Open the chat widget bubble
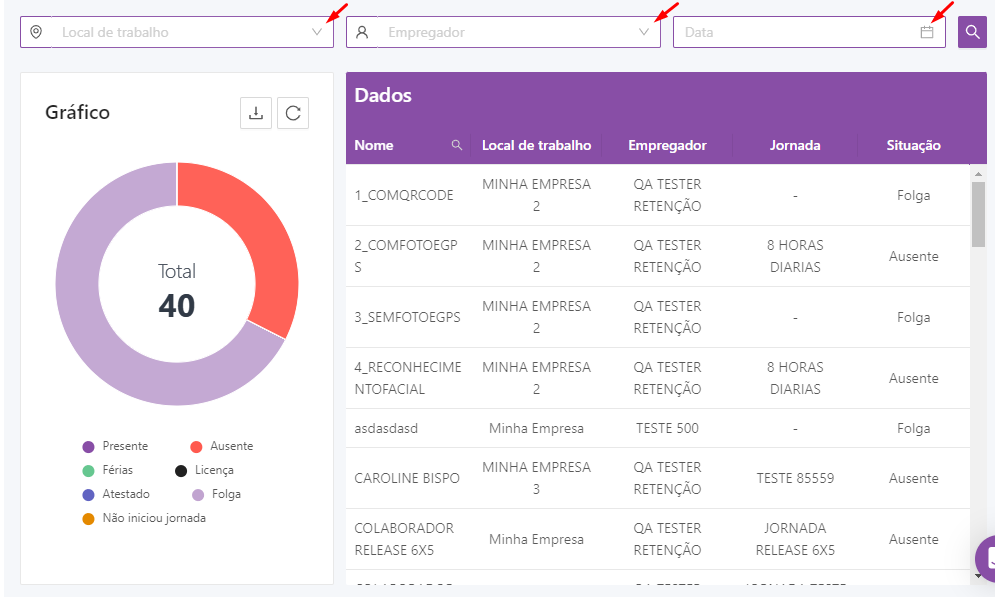995x597 pixels. [x=985, y=557]
